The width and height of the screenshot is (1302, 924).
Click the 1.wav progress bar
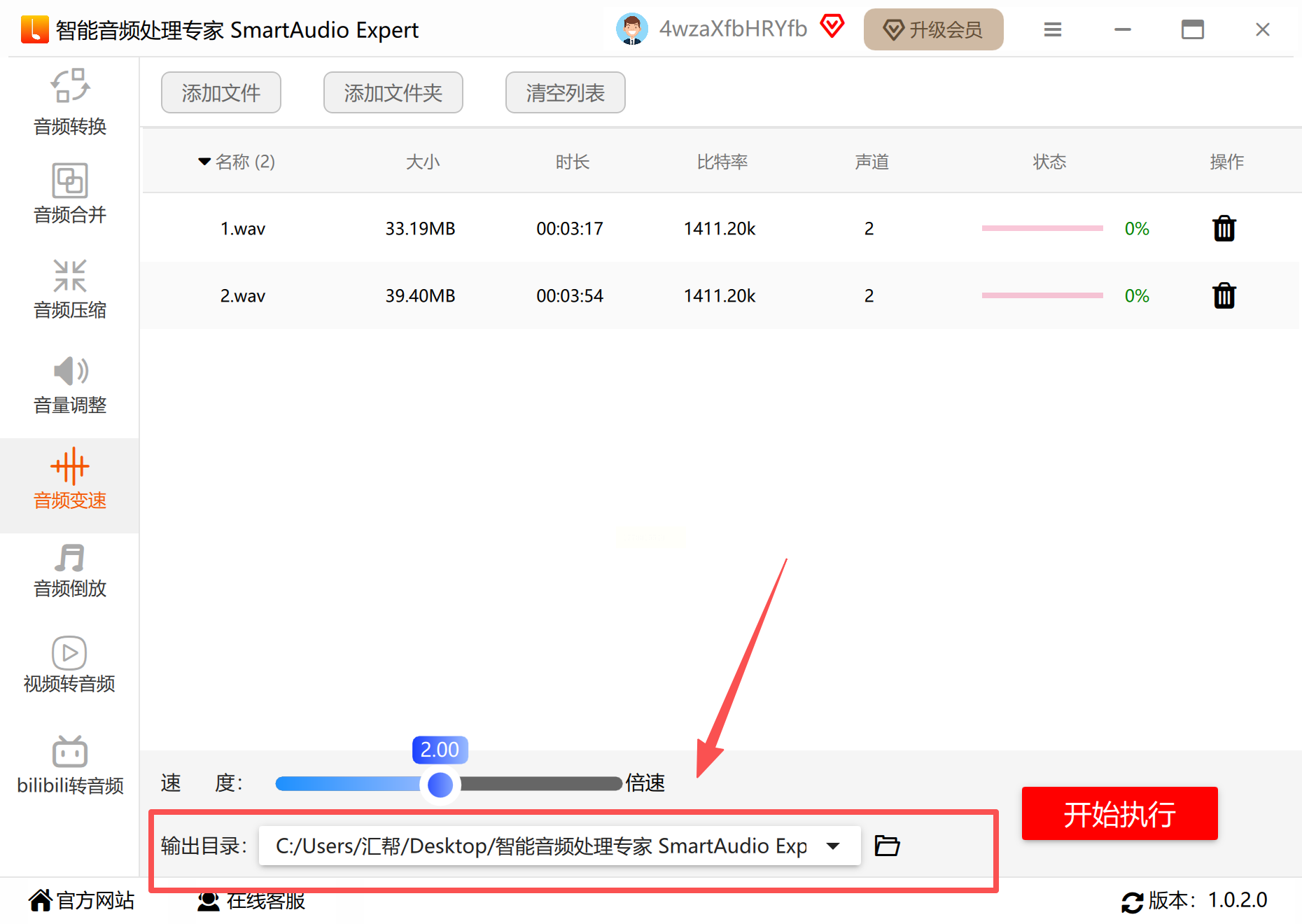(x=1042, y=228)
